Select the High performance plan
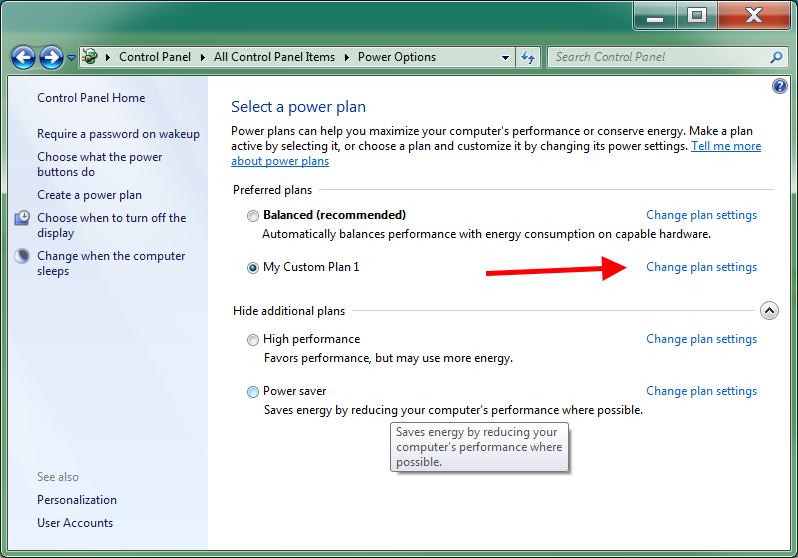This screenshot has width=798, height=558. (252, 340)
